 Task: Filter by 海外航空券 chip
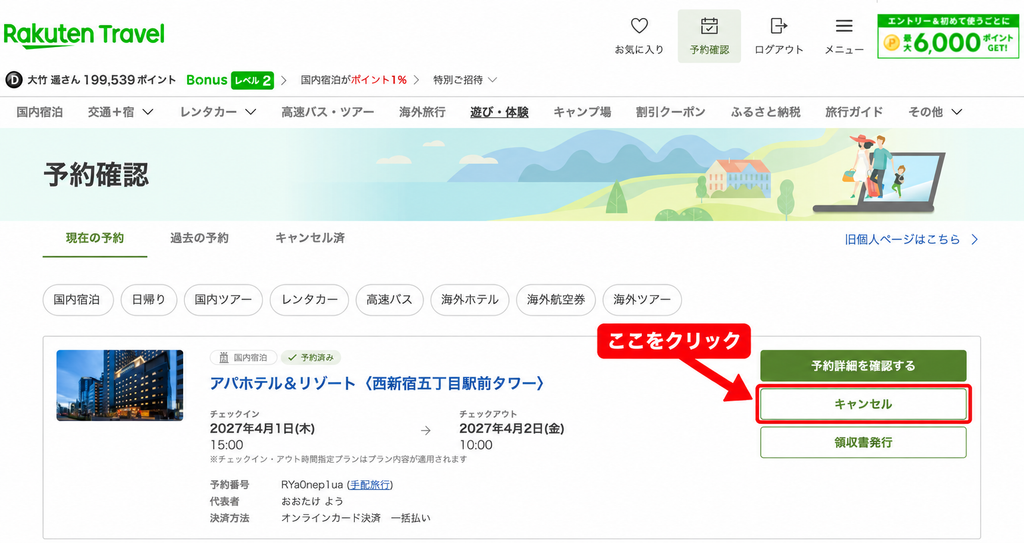[x=556, y=300]
